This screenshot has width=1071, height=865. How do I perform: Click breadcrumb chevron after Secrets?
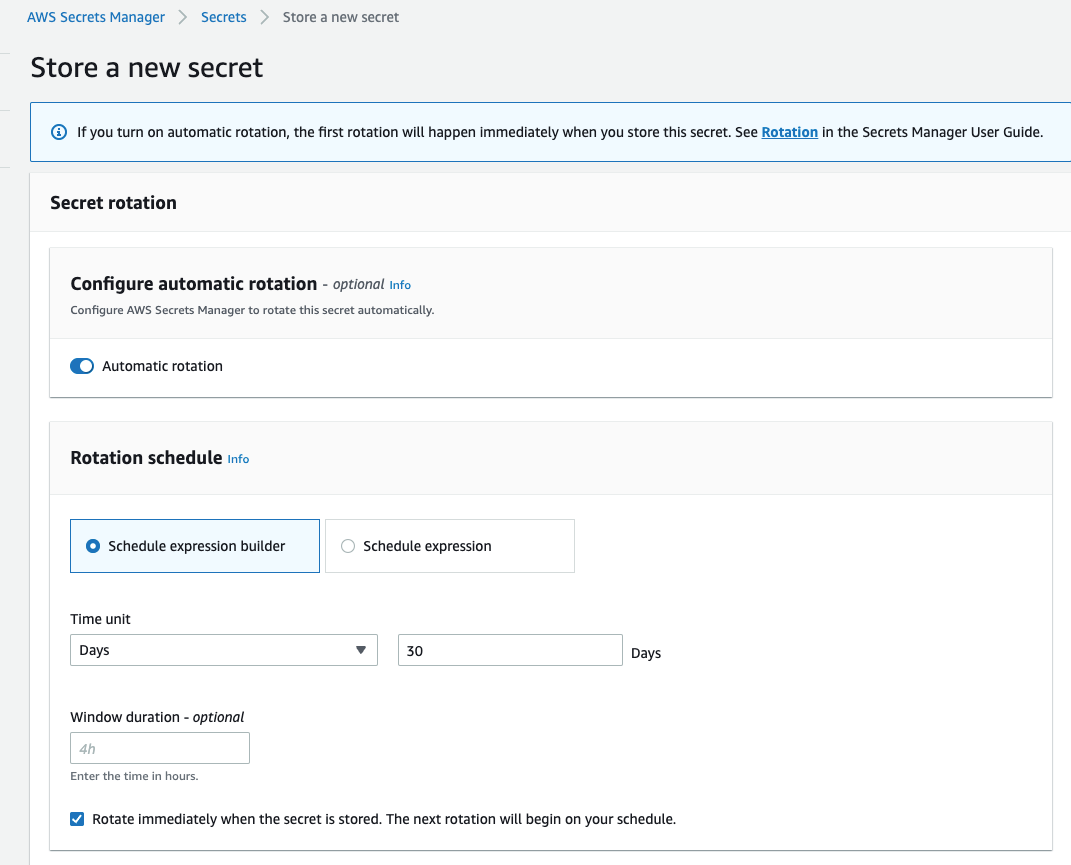[x=265, y=17]
